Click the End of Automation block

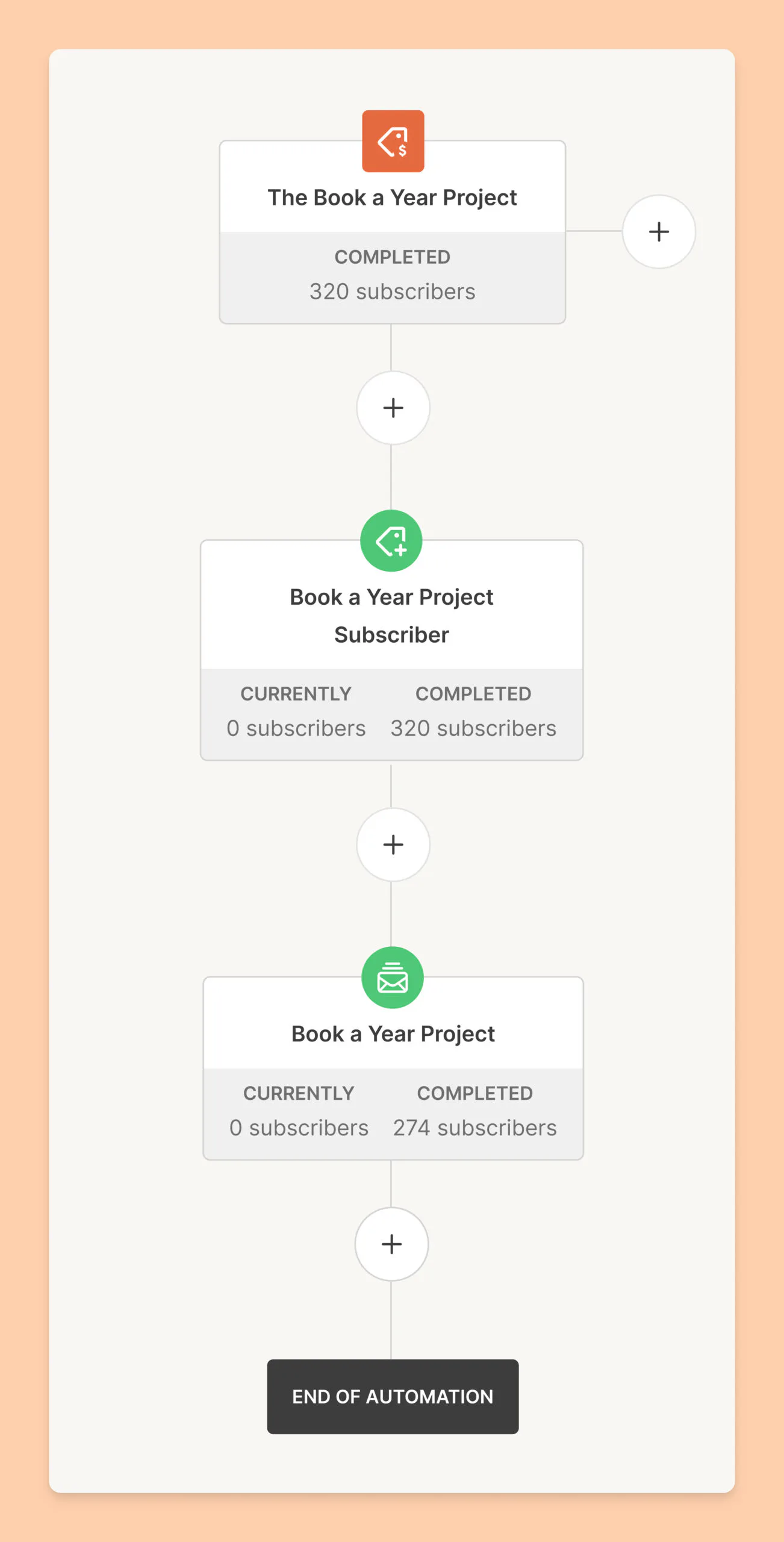393,1397
